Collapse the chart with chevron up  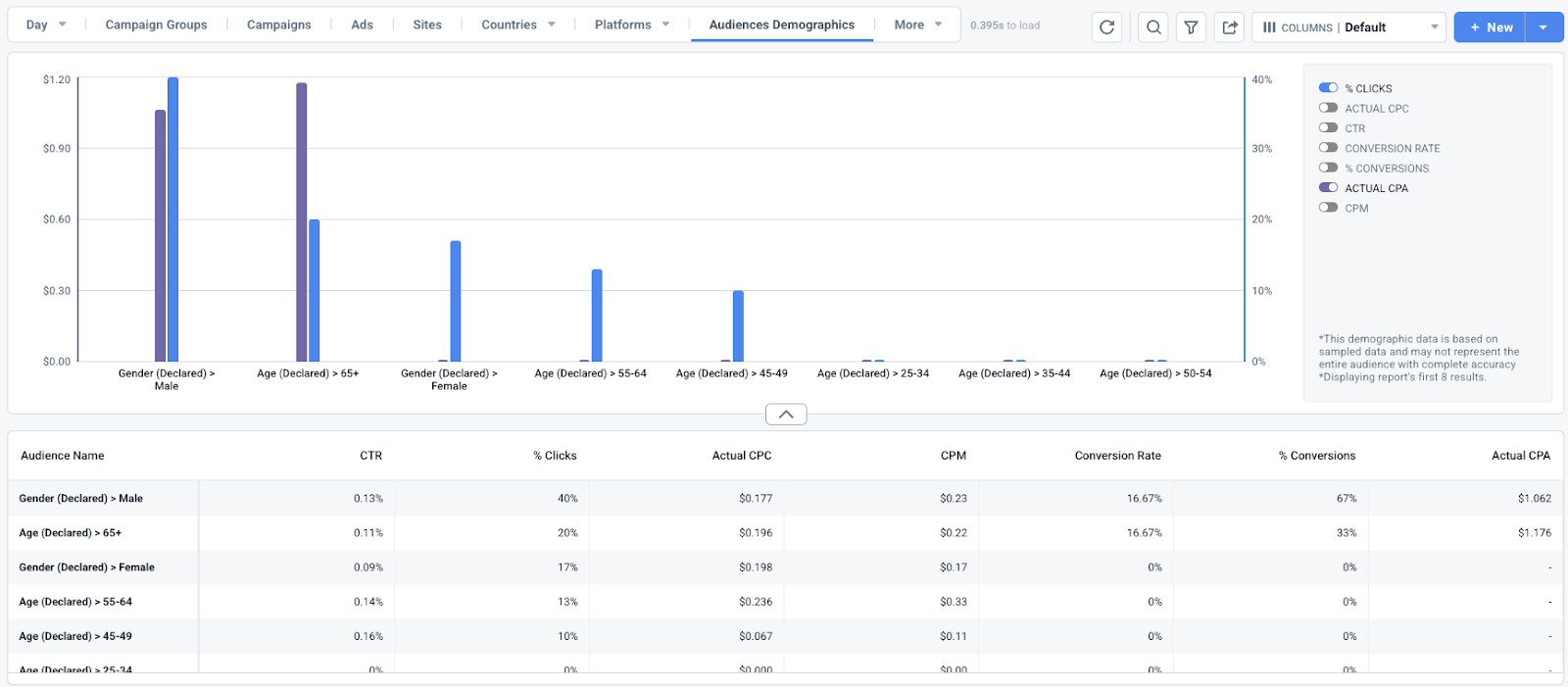click(x=786, y=415)
